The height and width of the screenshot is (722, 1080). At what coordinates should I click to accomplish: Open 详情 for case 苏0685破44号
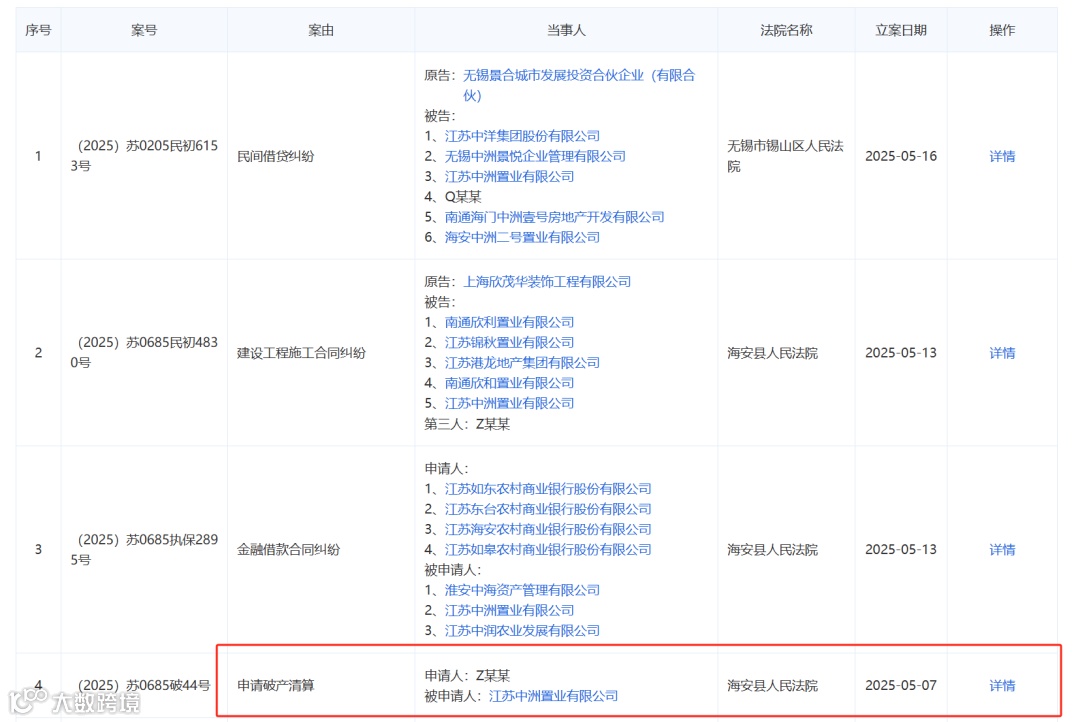[1002, 685]
